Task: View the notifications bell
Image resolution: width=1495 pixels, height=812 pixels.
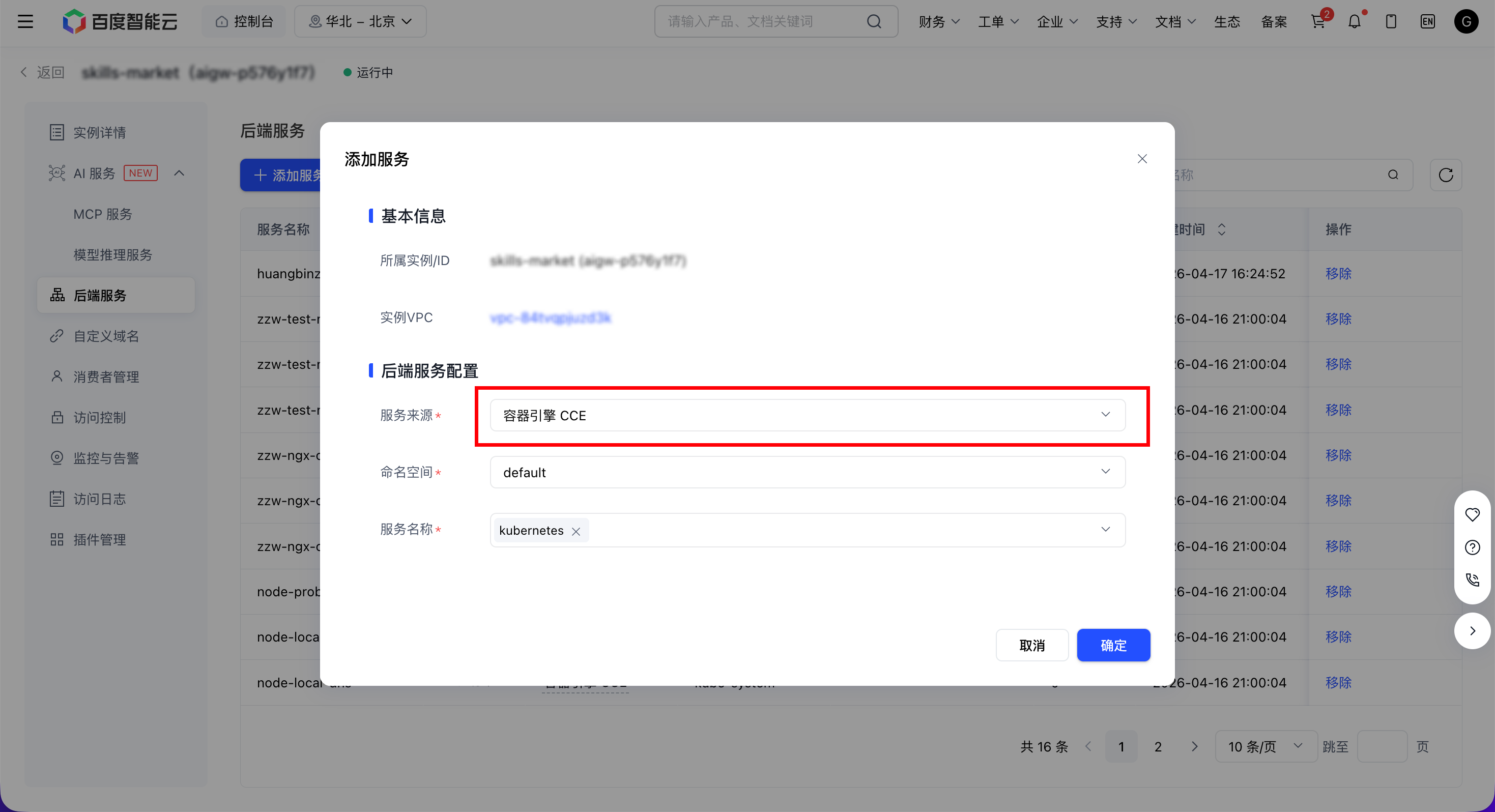Action: 1355,21
